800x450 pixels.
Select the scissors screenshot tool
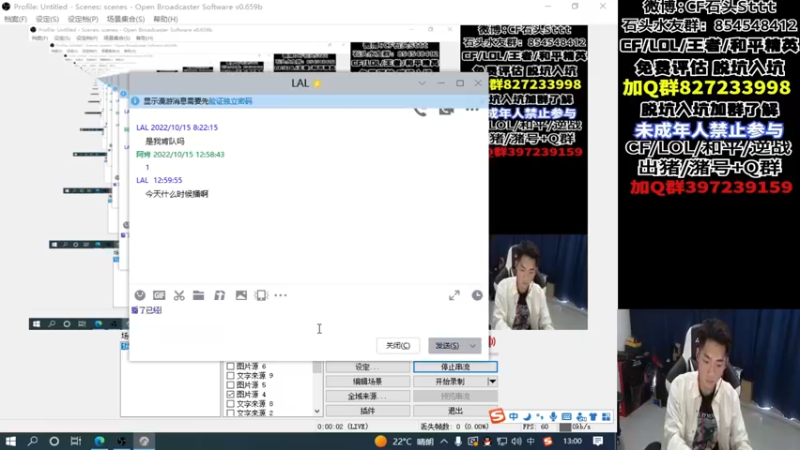179,295
